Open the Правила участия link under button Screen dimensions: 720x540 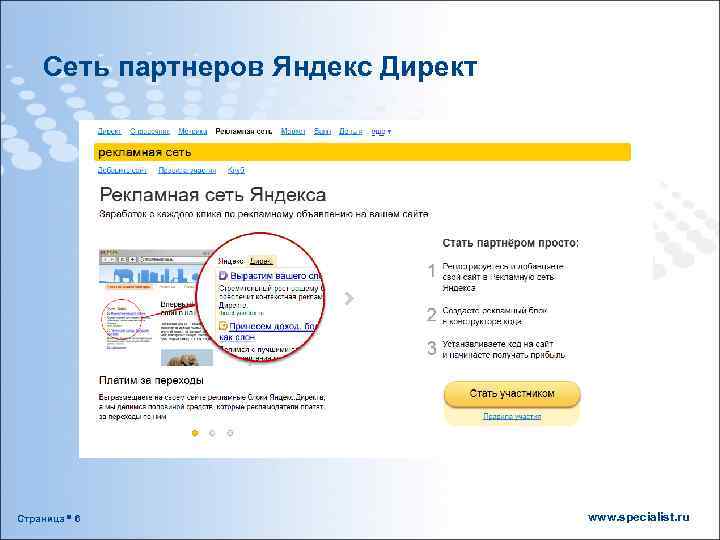point(512,416)
